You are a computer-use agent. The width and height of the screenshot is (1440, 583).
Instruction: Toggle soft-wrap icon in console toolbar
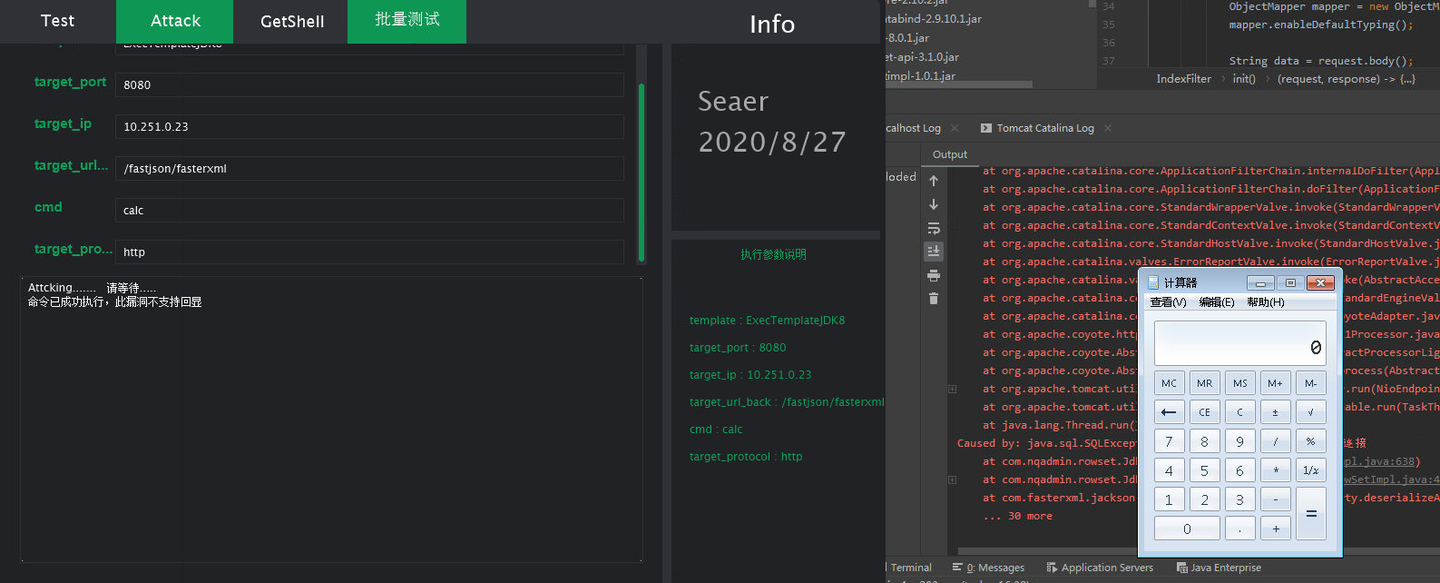(x=933, y=228)
